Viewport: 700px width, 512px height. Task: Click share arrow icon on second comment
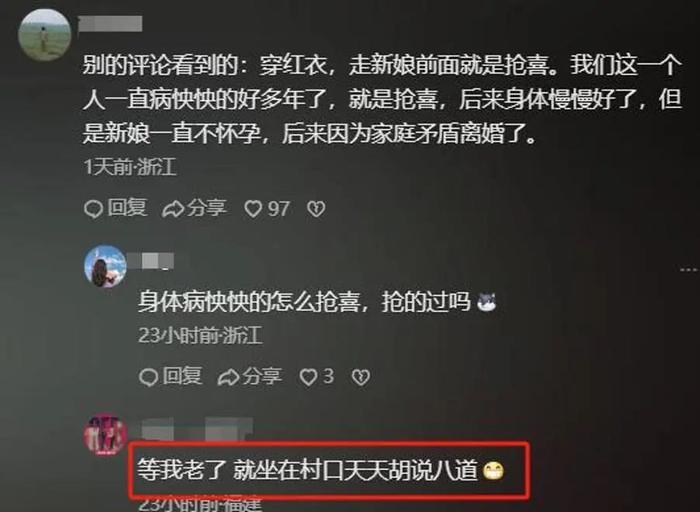pyautogui.click(x=229, y=377)
